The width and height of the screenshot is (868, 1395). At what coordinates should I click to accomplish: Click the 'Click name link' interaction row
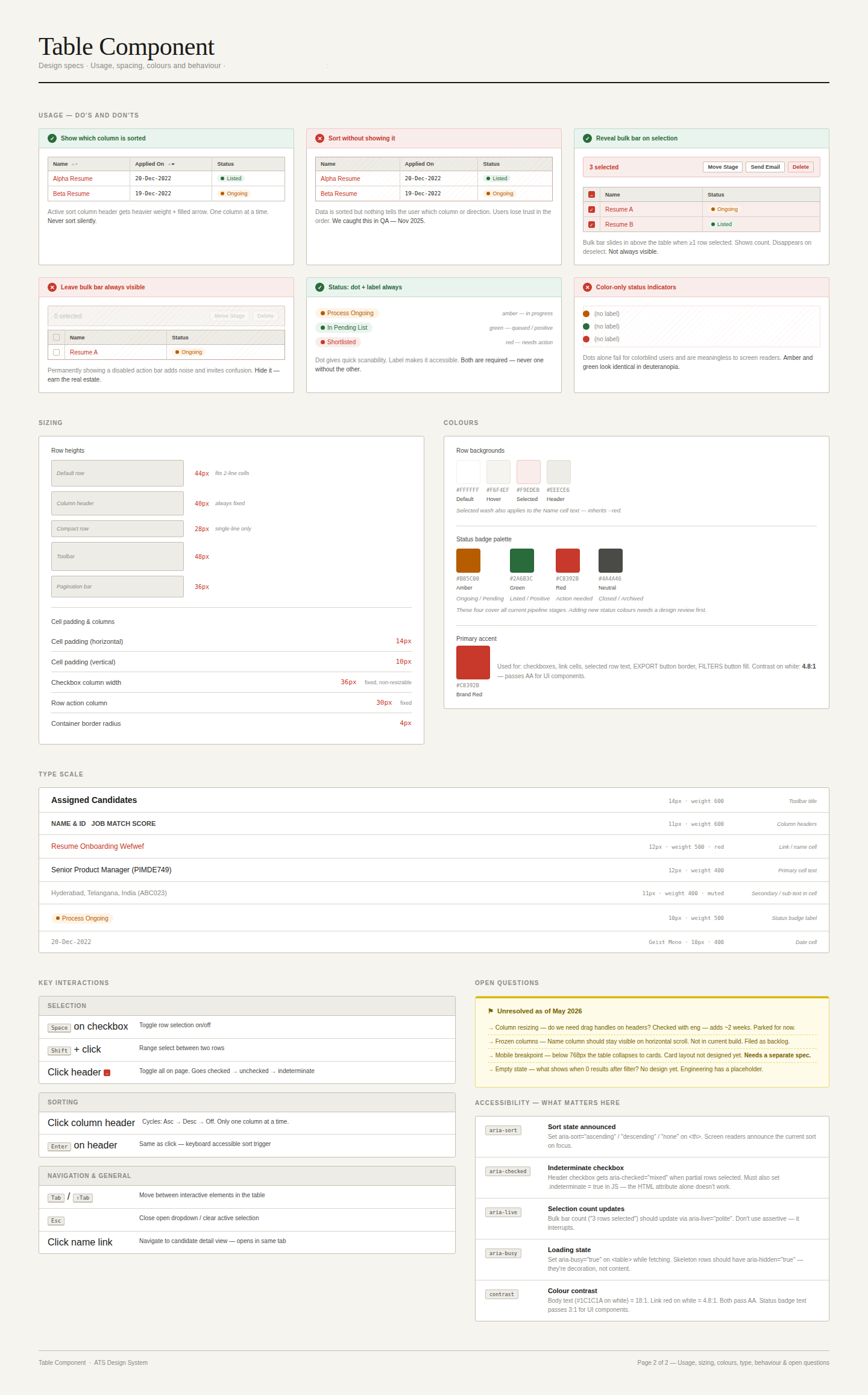click(x=247, y=1242)
